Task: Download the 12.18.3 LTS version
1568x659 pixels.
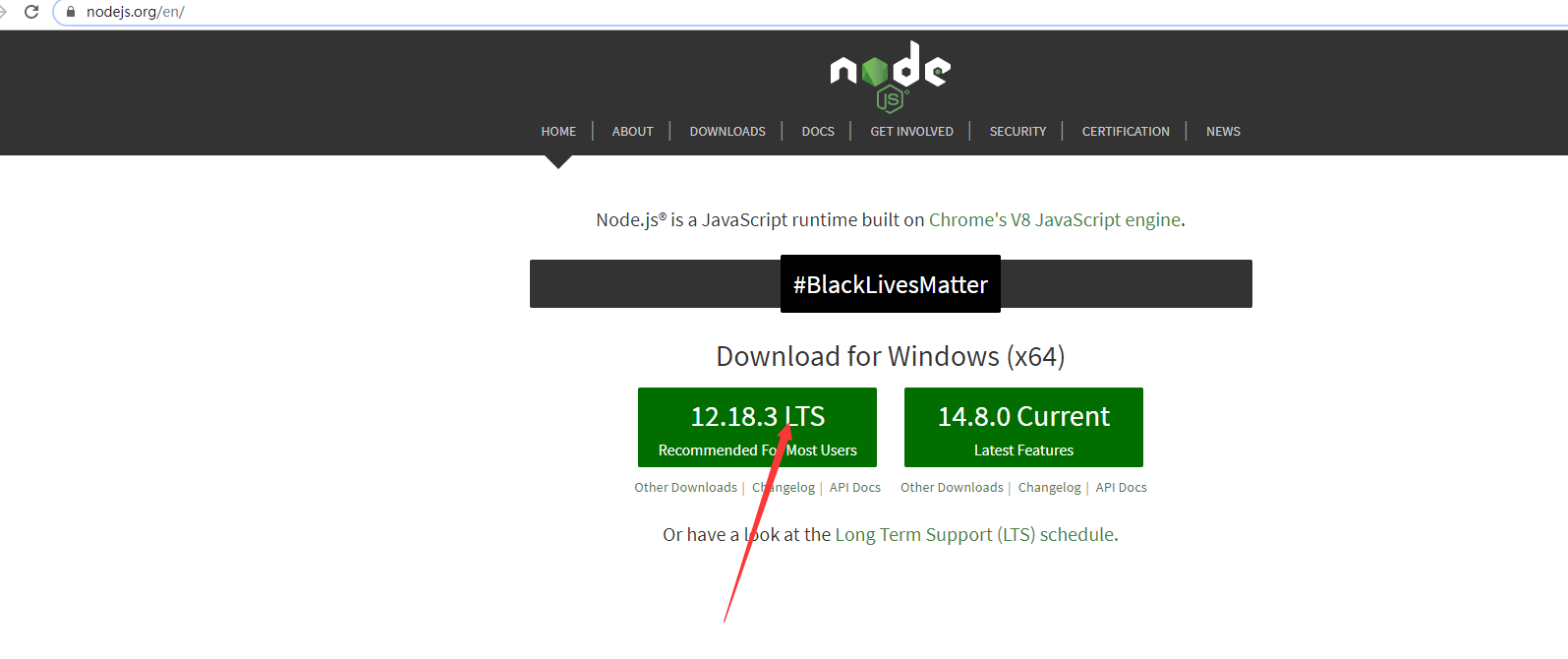Action: [x=757, y=427]
